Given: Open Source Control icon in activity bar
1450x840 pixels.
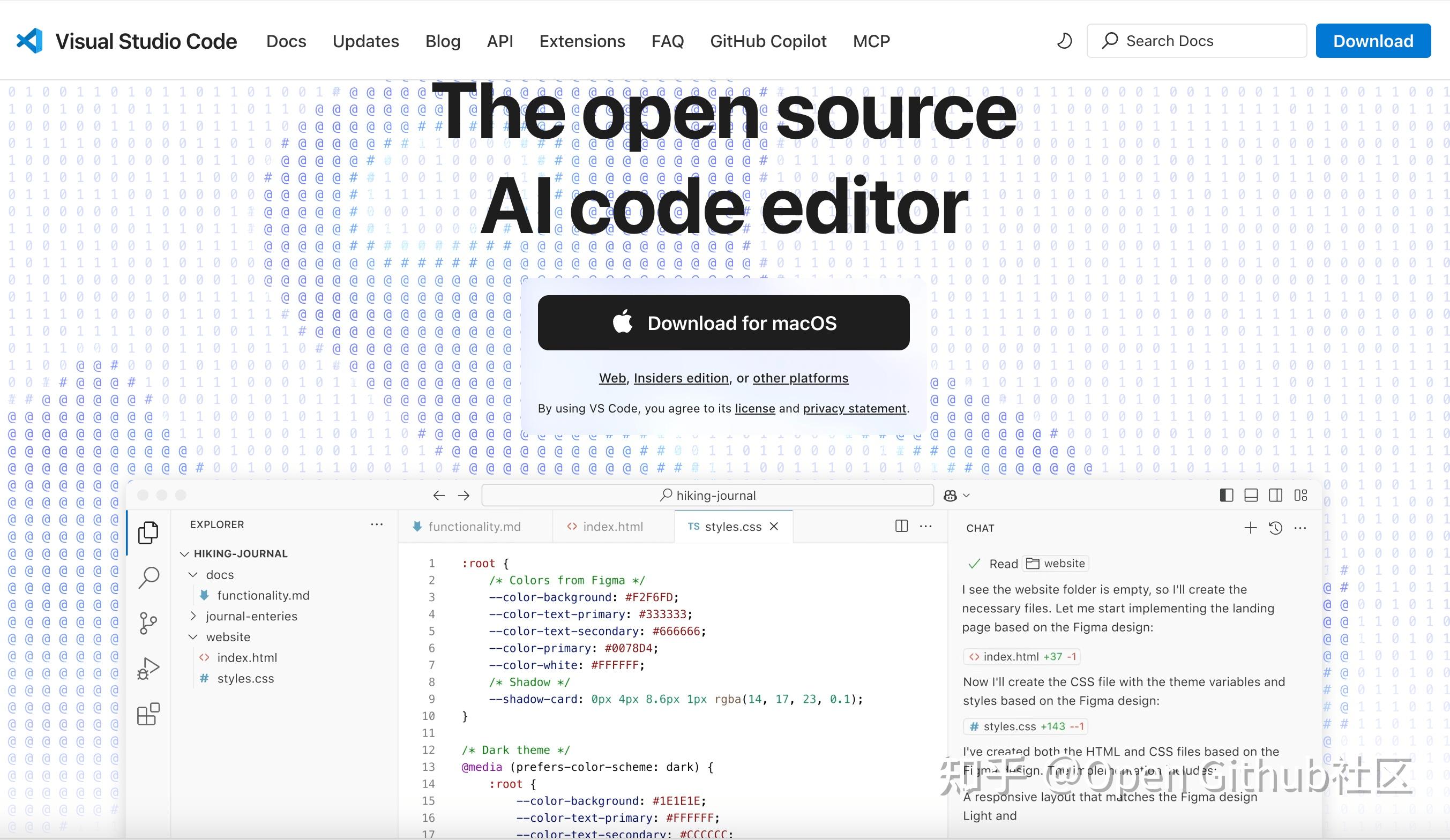Looking at the screenshot, I should coord(148,623).
